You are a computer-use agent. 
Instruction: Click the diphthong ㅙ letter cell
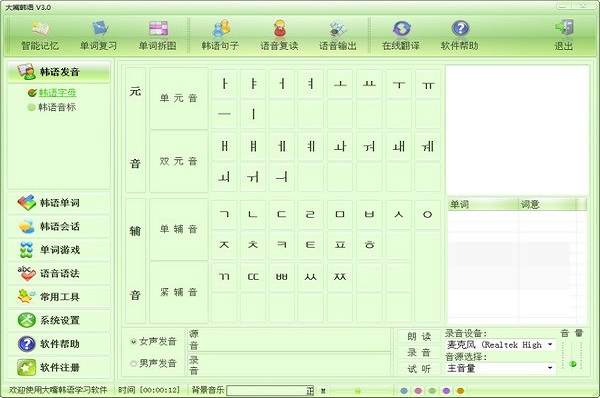[x=399, y=146]
